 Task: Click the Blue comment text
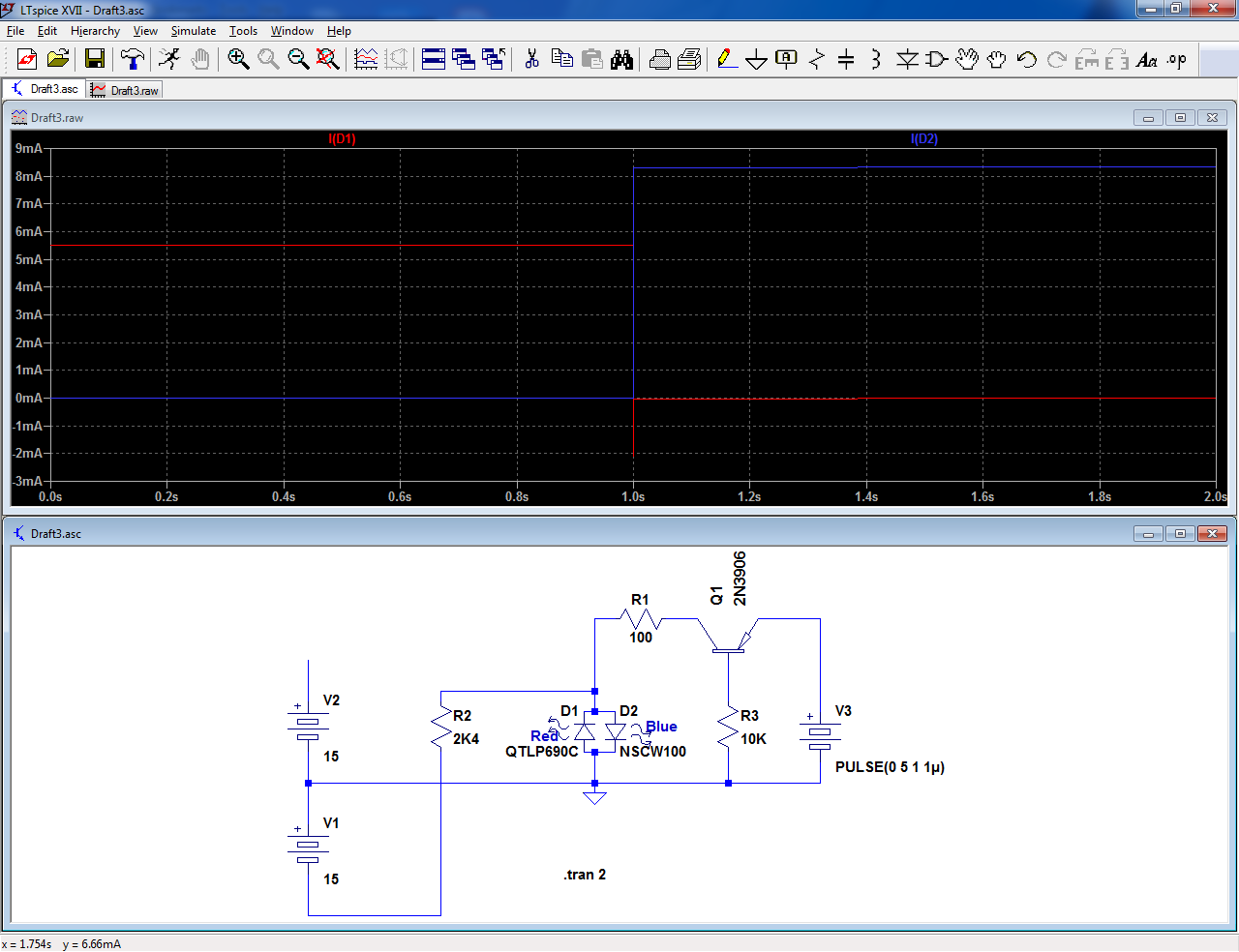pos(661,727)
